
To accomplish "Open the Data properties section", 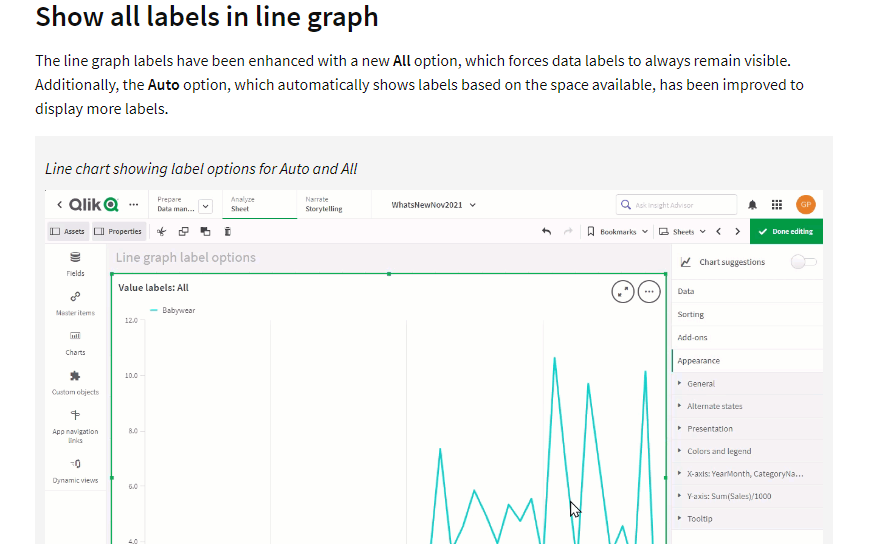I will (747, 291).
